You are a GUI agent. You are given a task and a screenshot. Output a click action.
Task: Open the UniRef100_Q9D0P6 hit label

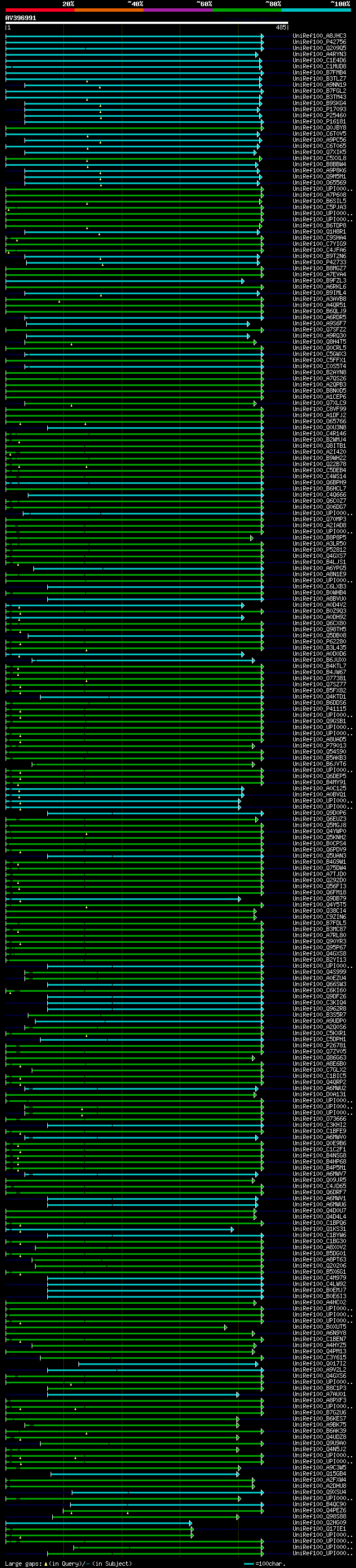coord(319,813)
